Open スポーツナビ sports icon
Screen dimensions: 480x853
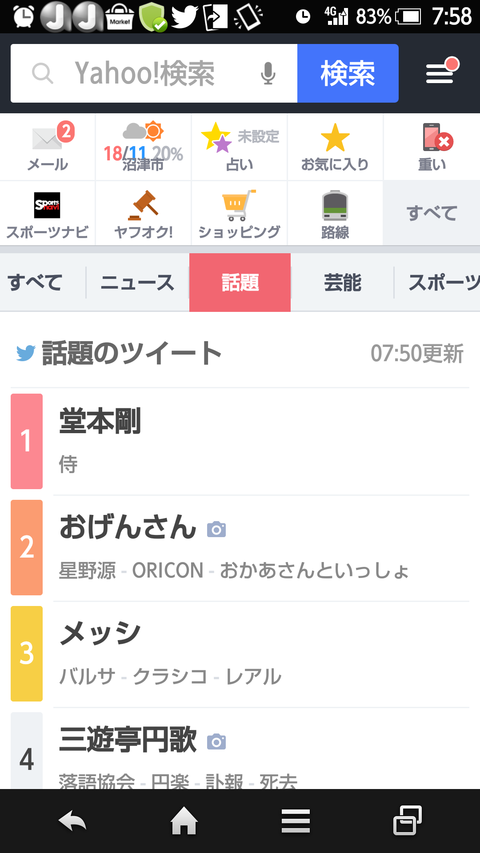coord(47,213)
